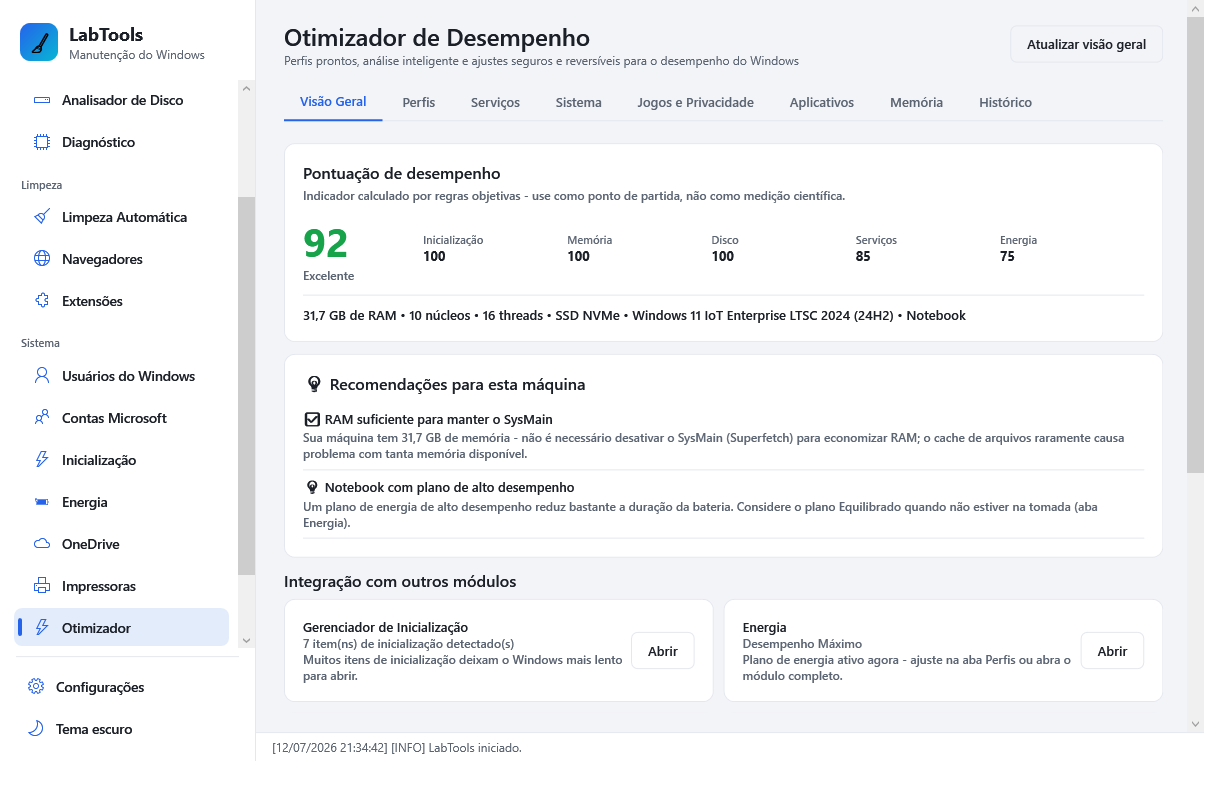The height and width of the screenshot is (800, 1220).
Task: Click the sidebar scrollbar thumb
Action: 247,385
